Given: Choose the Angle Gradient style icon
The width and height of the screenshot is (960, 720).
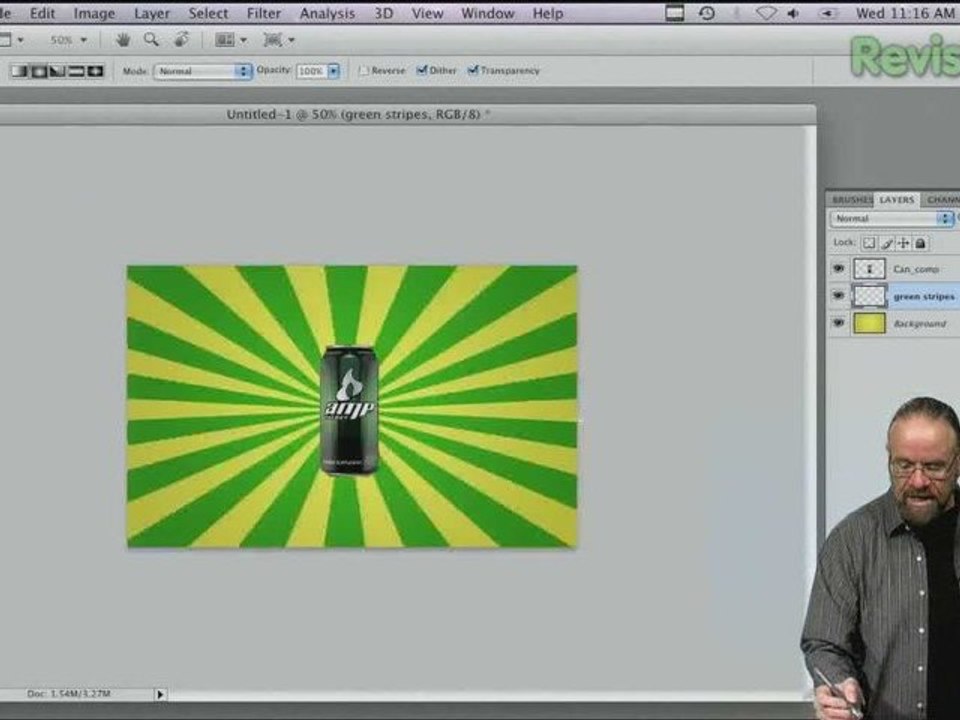Looking at the screenshot, I should [57, 72].
